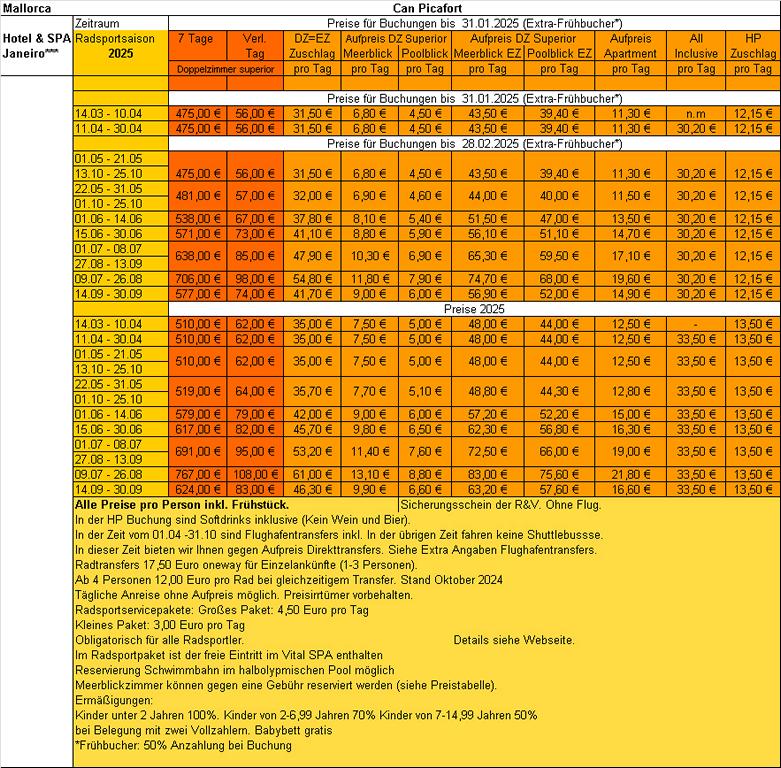Select the extra-day price "95,00 €"
Image resolution: width=781 pixels, height=768 pixels.
tap(255, 452)
